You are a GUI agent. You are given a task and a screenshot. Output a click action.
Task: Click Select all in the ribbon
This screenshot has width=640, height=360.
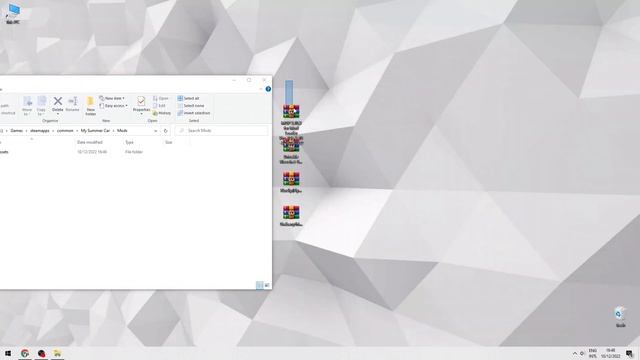[189, 98]
